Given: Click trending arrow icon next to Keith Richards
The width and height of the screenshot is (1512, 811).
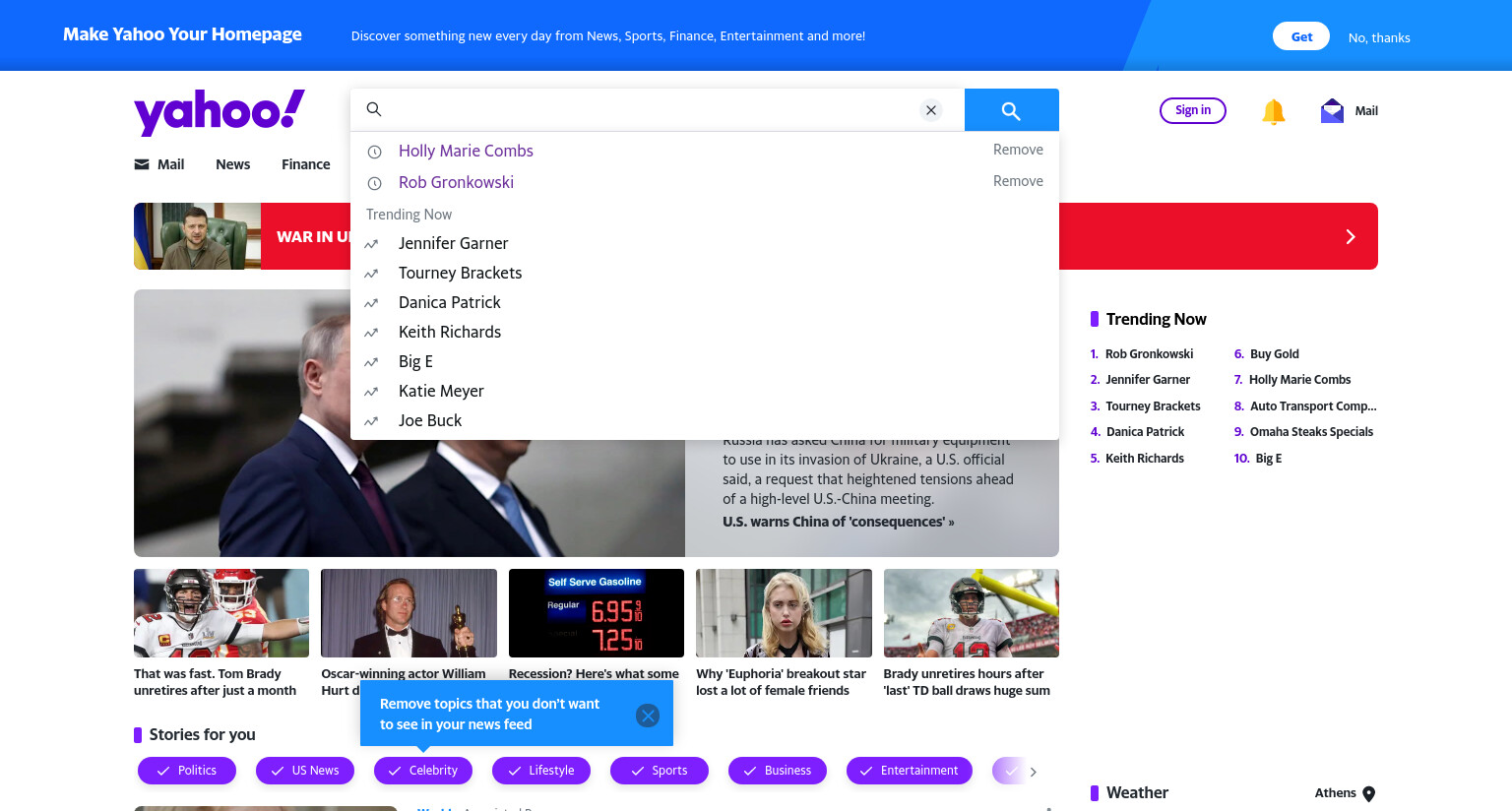Looking at the screenshot, I should coord(371,333).
